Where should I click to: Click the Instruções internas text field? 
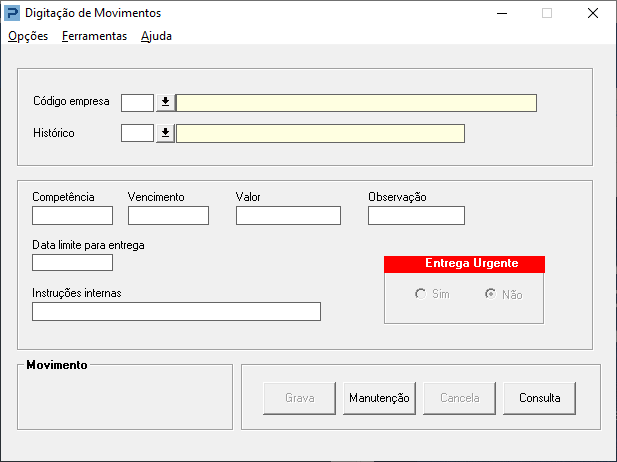click(x=176, y=311)
